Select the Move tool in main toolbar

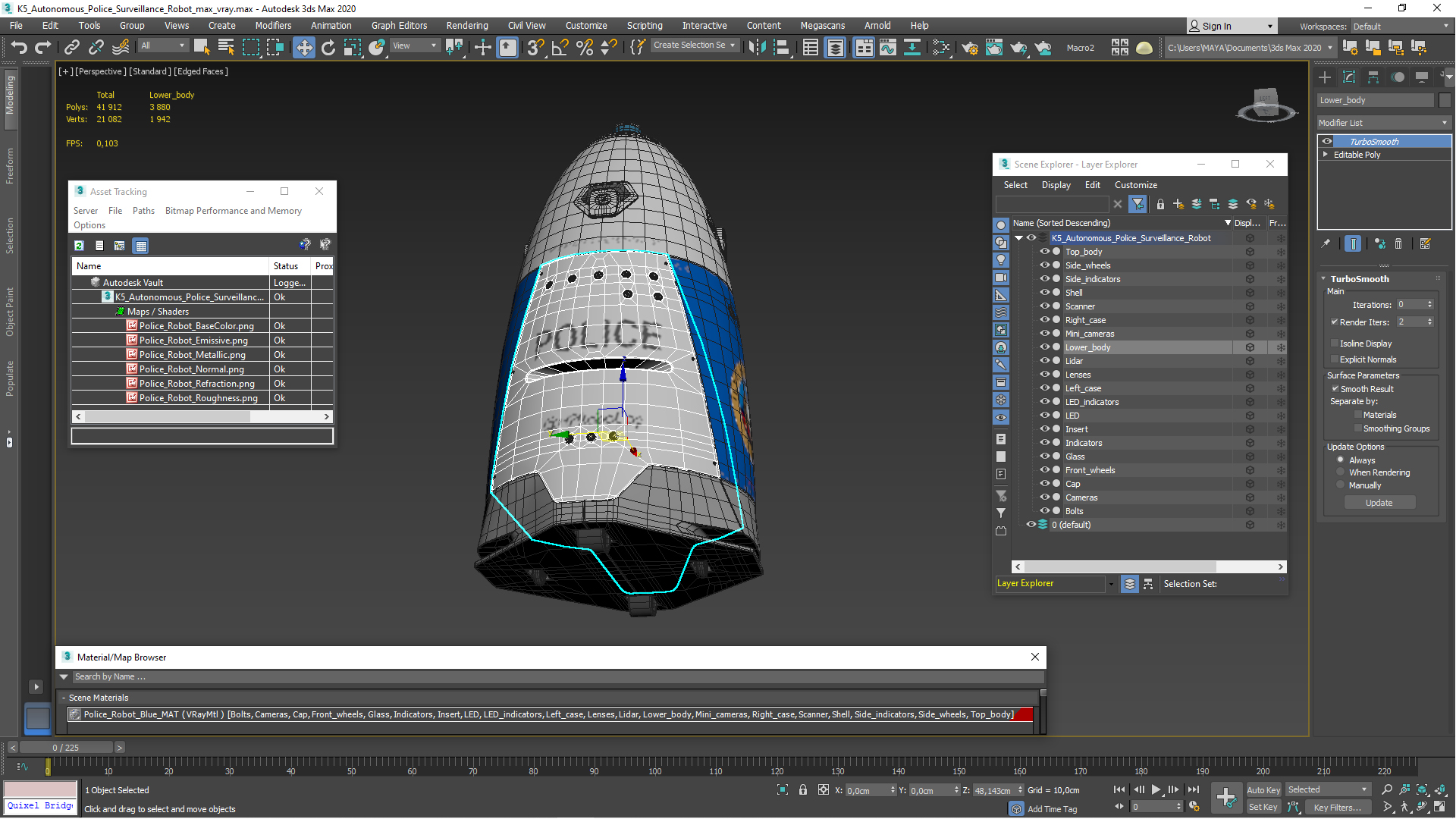303,48
